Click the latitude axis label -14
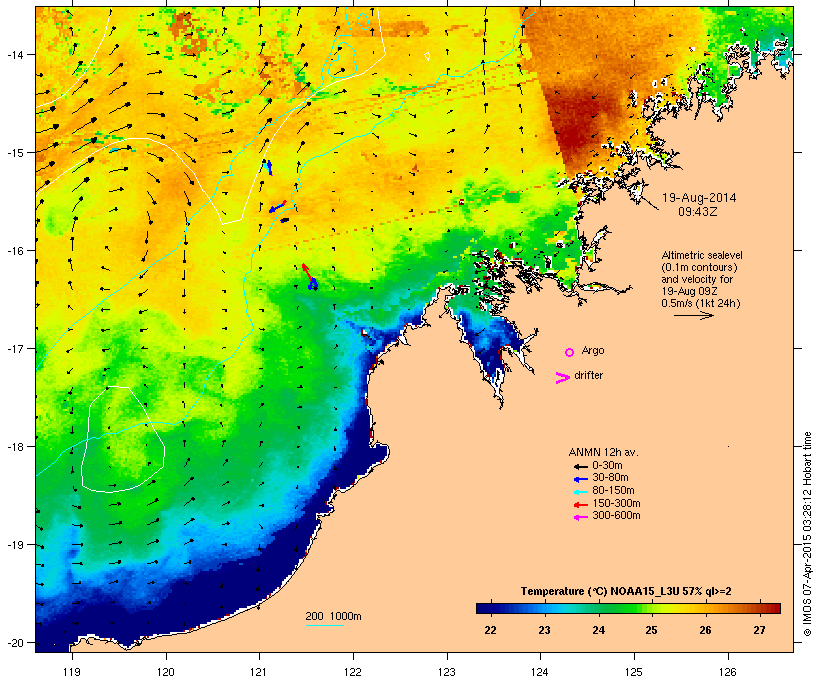Screen dimensions: 820x680 point(14,54)
